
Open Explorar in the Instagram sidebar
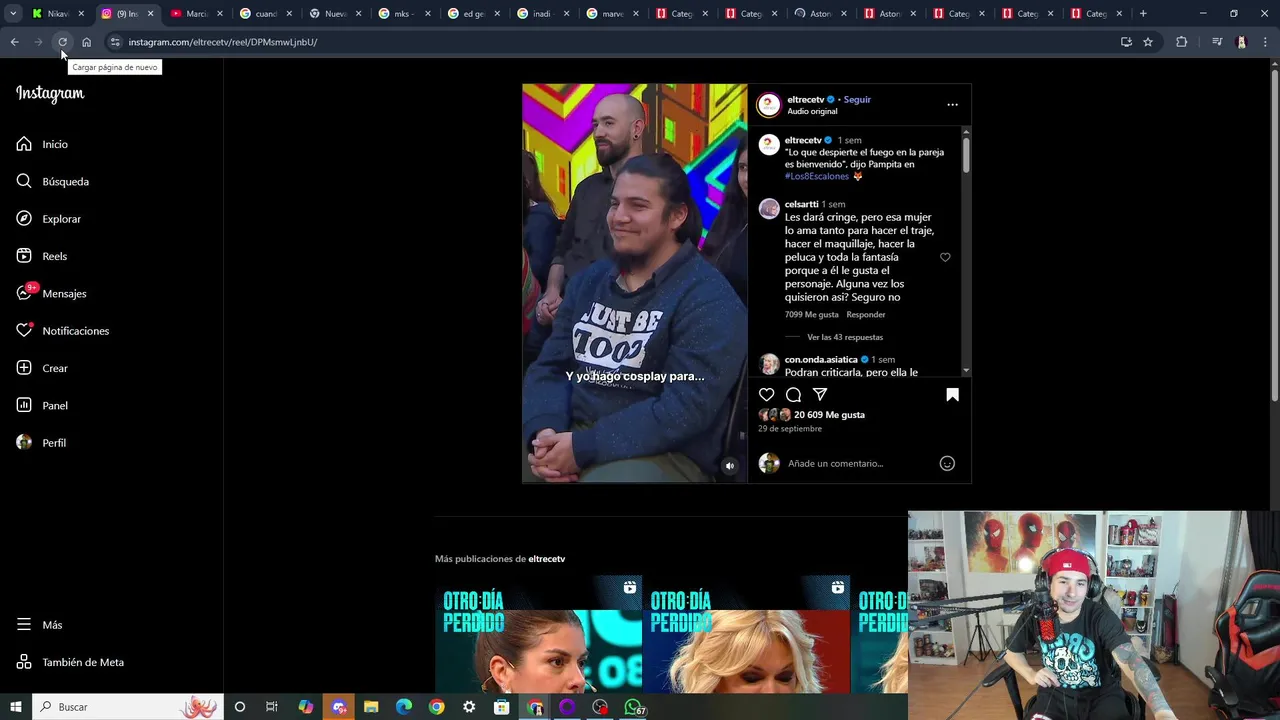[x=48, y=219]
